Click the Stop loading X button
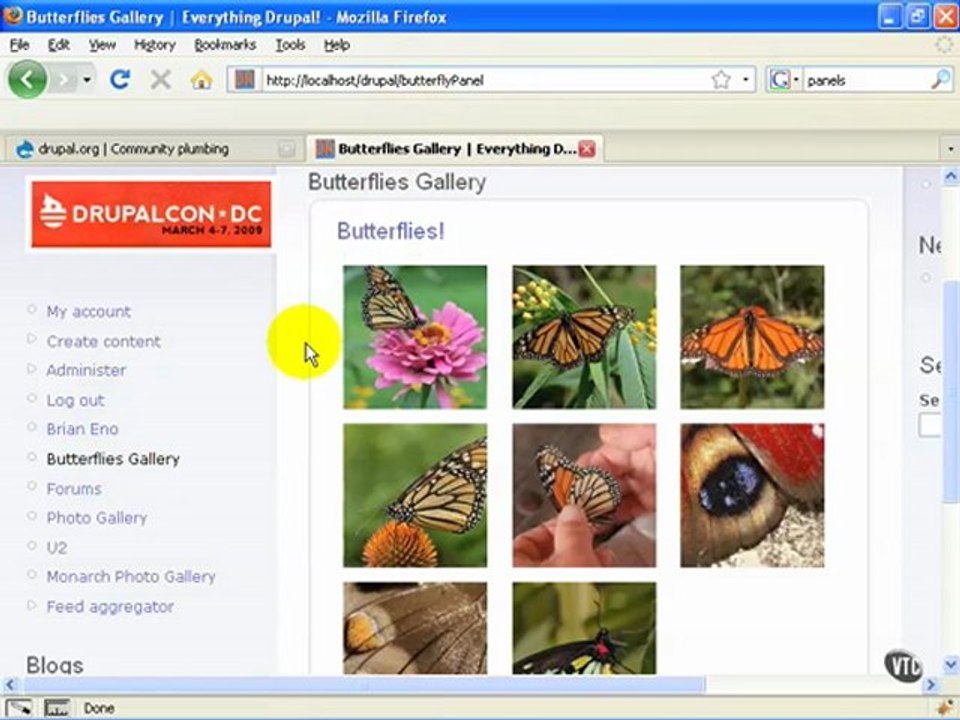The height and width of the screenshot is (720, 960). coord(160,80)
